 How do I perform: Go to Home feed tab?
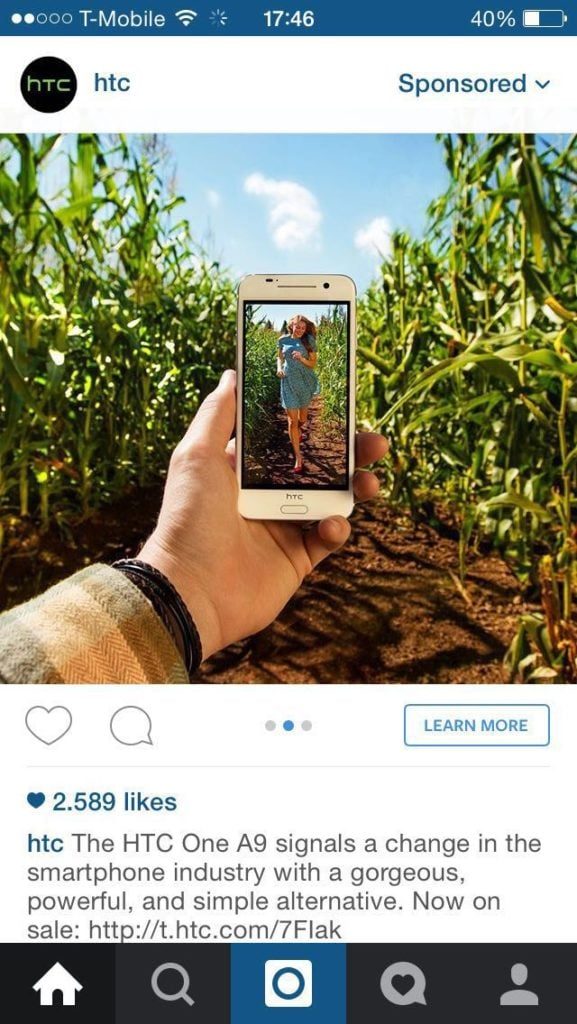[57, 984]
